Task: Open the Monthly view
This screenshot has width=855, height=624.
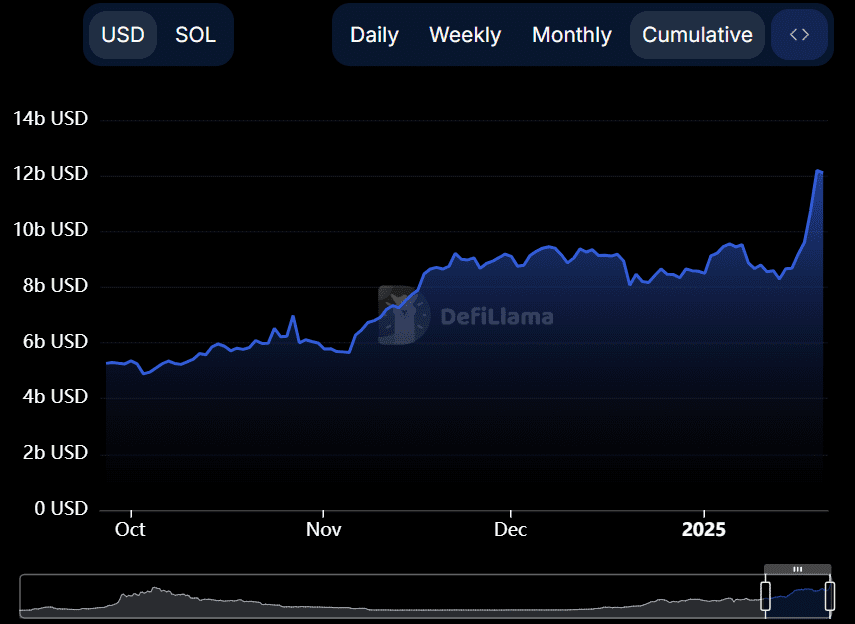Action: point(571,34)
